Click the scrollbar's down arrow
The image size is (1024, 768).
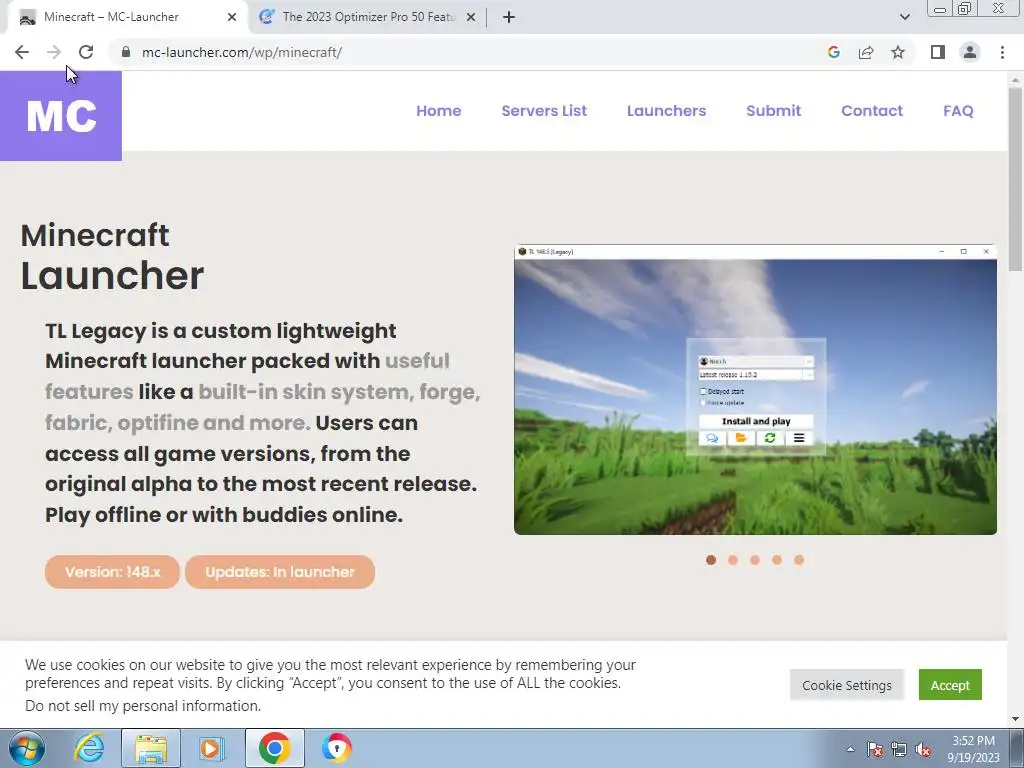[1016, 719]
